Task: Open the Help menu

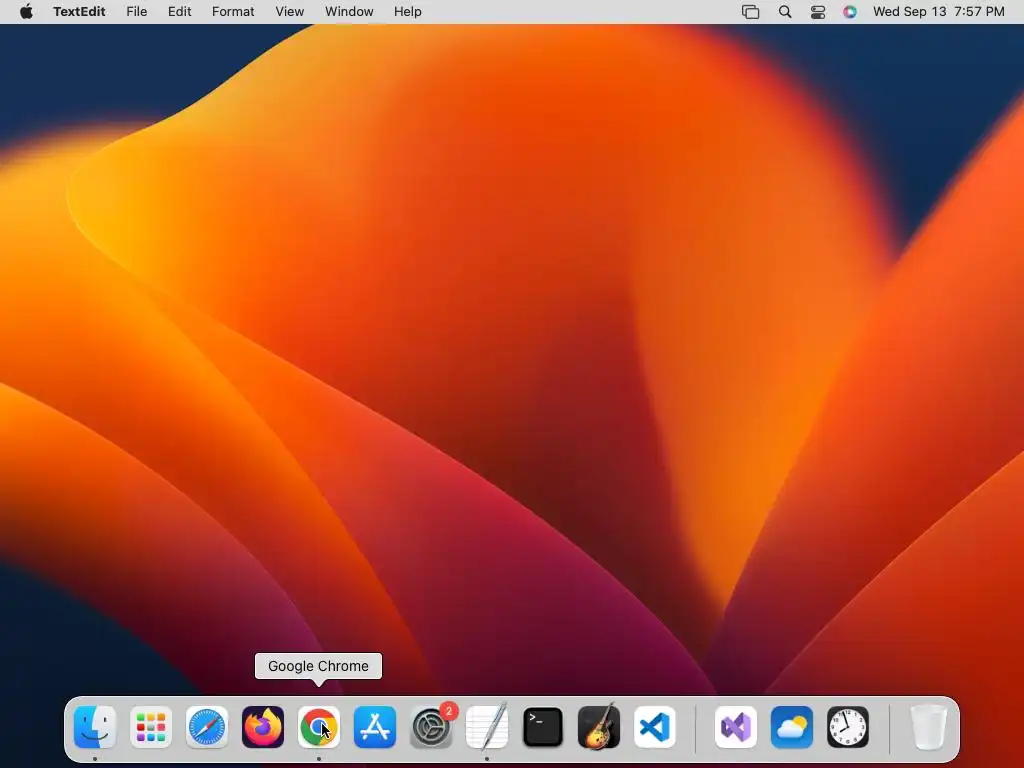Action: (408, 12)
